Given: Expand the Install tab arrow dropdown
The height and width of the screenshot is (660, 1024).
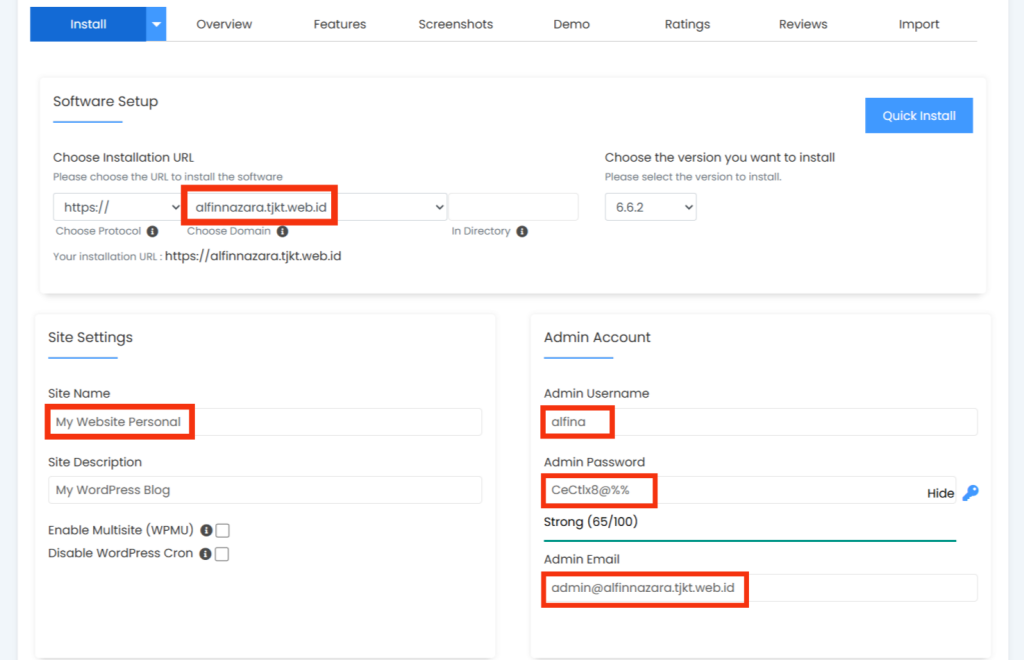Looking at the screenshot, I should click(x=156, y=24).
